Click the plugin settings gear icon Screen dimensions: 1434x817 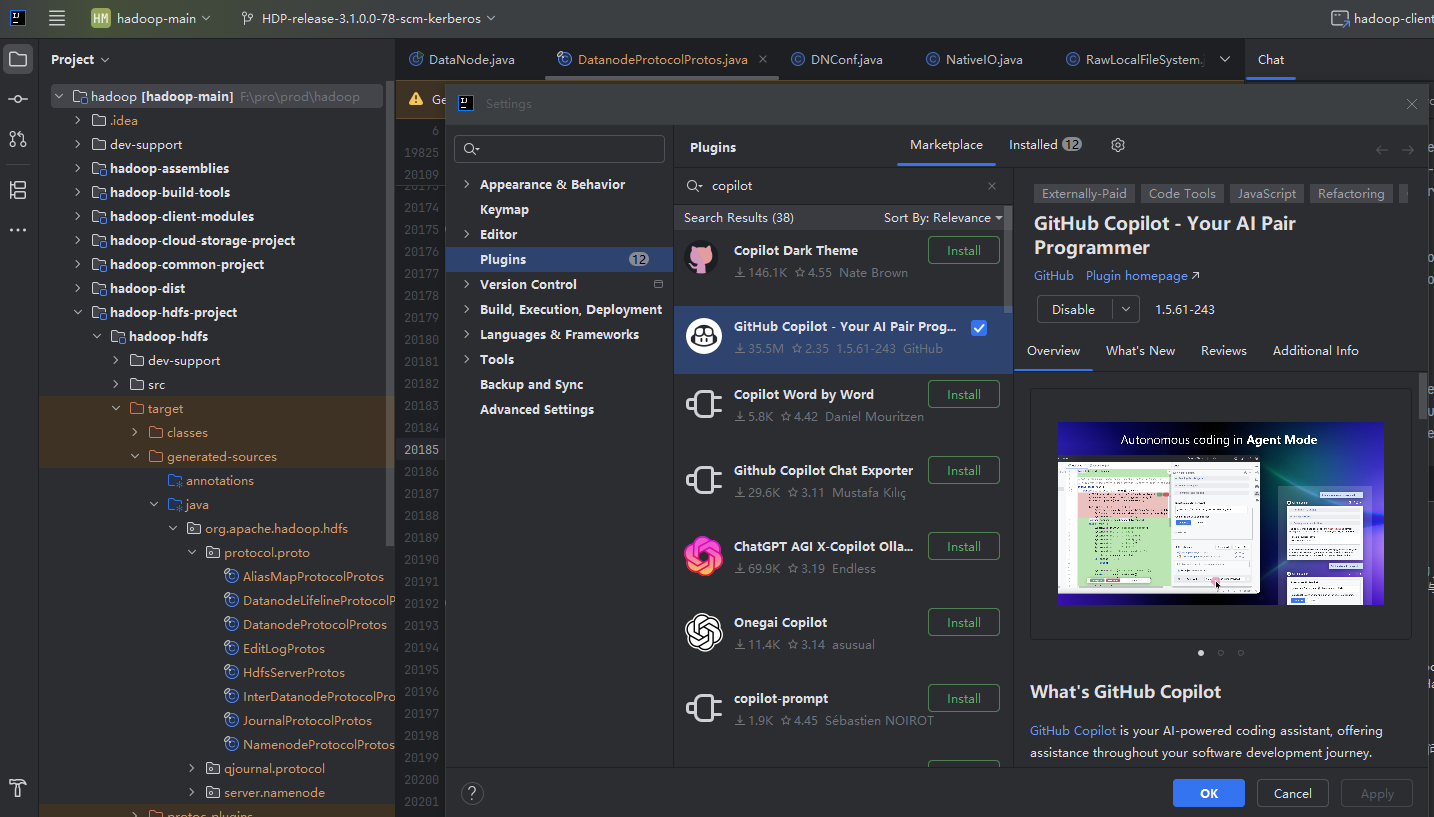tap(1118, 145)
